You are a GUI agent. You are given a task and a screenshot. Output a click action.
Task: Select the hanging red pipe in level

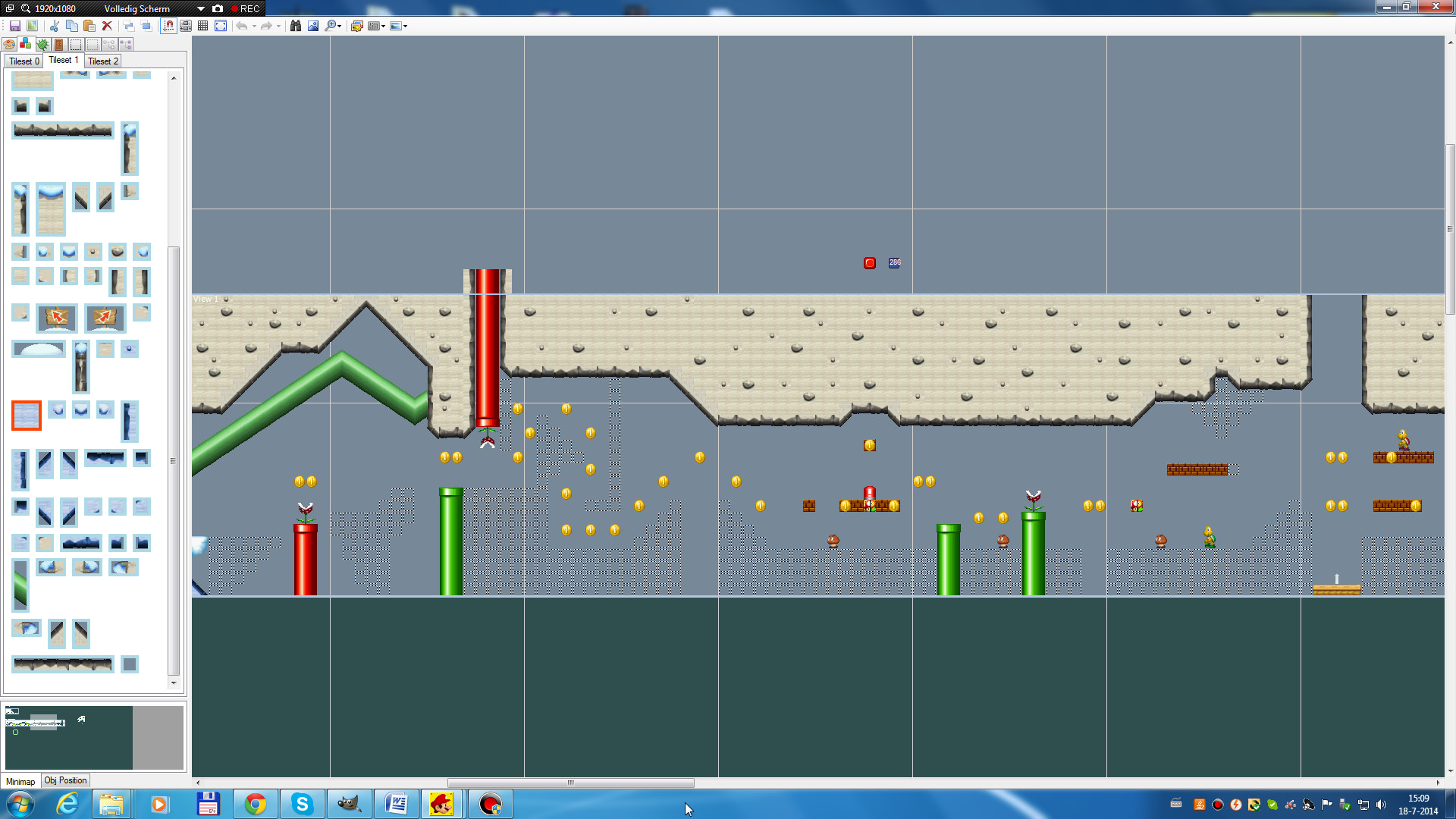487,349
